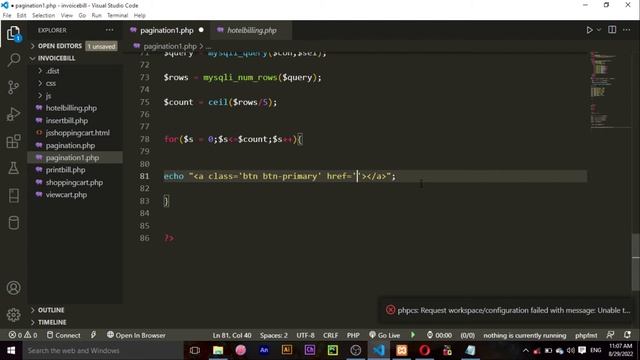Open the Explorer view in activity bar
Viewport: 640px width, 360px height.
coord(13,33)
